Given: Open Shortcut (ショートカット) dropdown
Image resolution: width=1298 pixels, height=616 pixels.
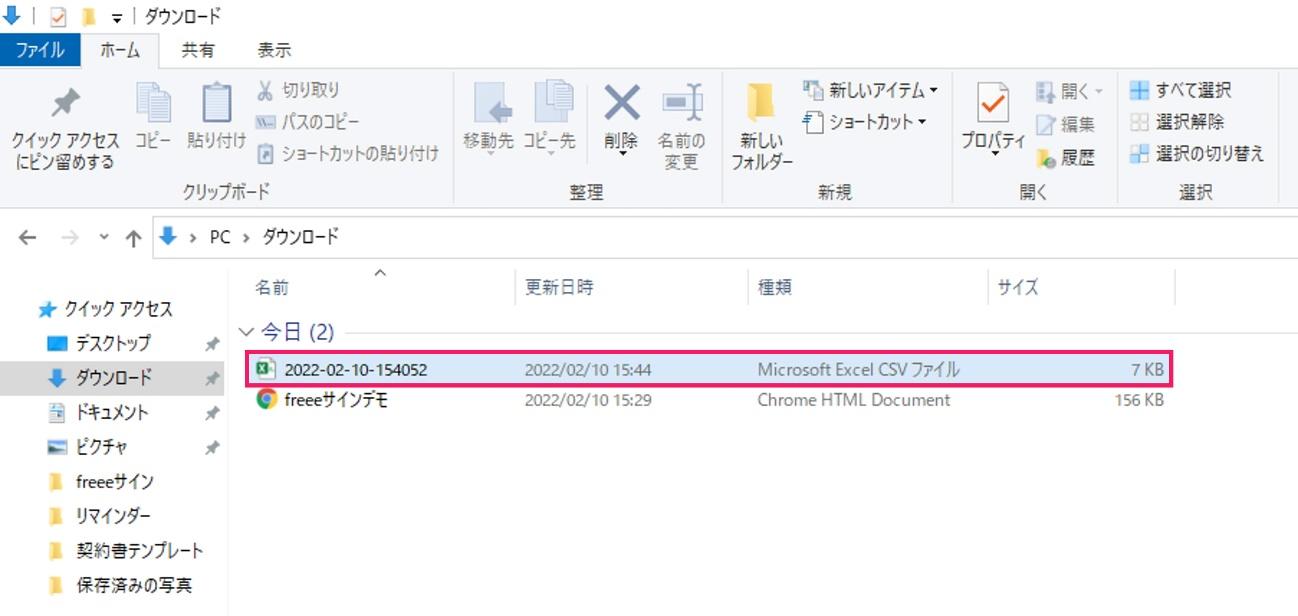Looking at the screenshot, I should coord(865,122).
